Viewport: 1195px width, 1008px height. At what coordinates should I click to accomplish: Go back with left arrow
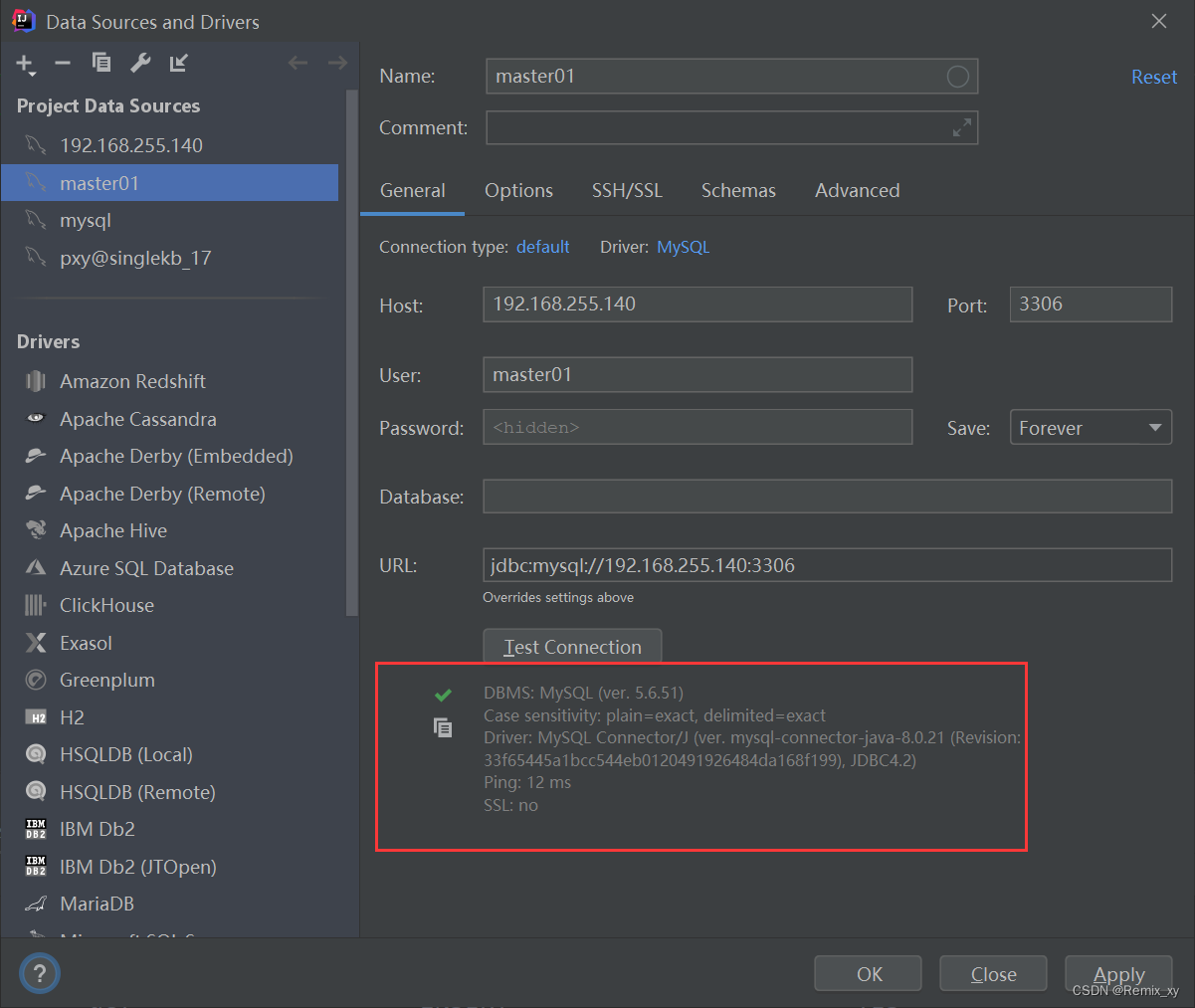click(x=298, y=63)
